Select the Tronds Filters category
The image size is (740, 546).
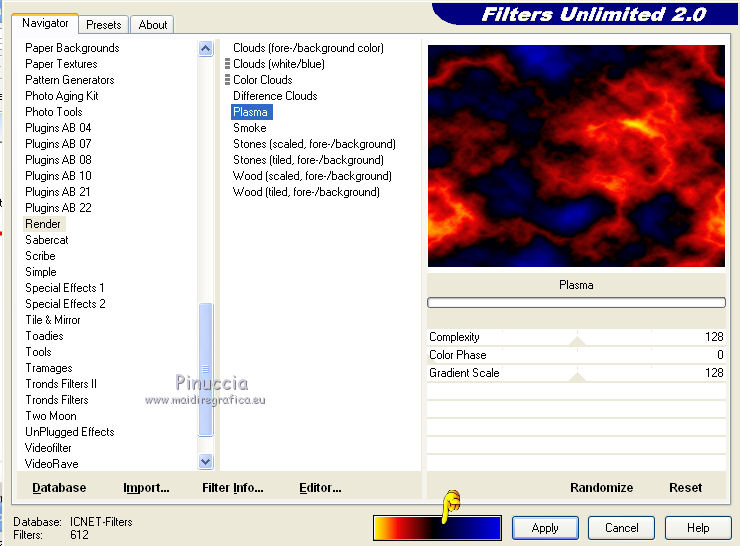click(x=57, y=400)
